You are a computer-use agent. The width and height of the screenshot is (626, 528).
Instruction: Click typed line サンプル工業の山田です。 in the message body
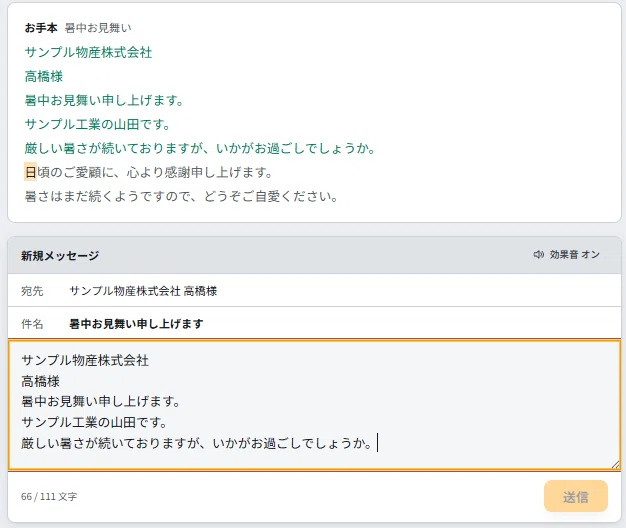[94, 422]
